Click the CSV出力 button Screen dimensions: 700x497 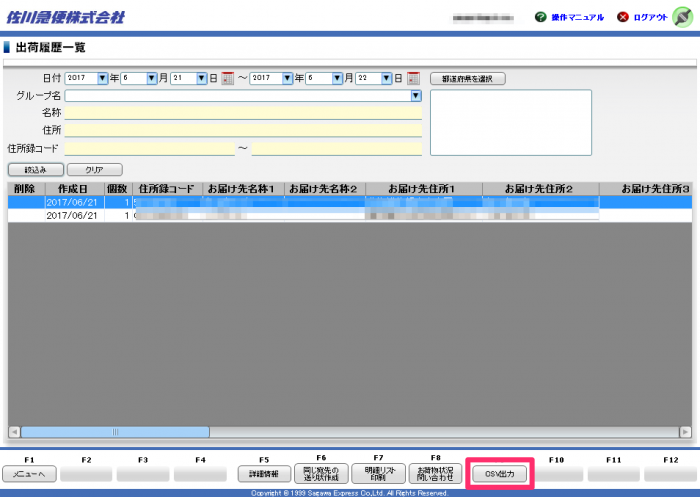click(500, 474)
